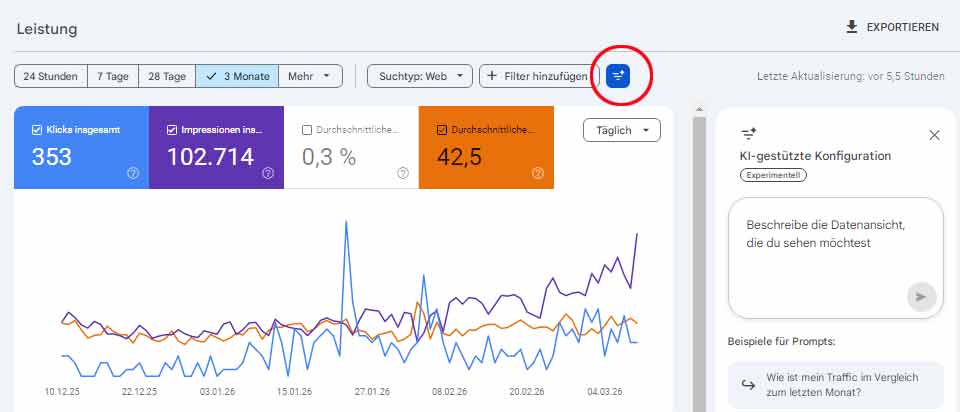Click the plus icon in Filter hinzufügen
This screenshot has width=960, height=412.
pyautogui.click(x=492, y=77)
